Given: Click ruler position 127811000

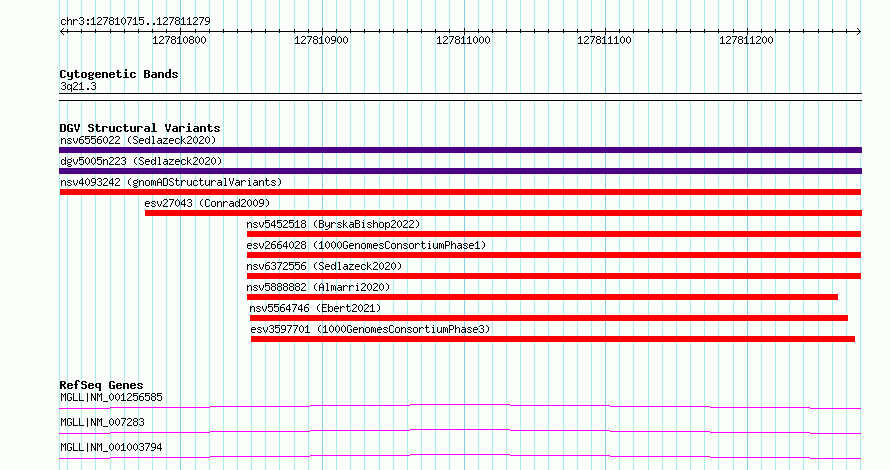Looking at the screenshot, I should pos(463,40).
